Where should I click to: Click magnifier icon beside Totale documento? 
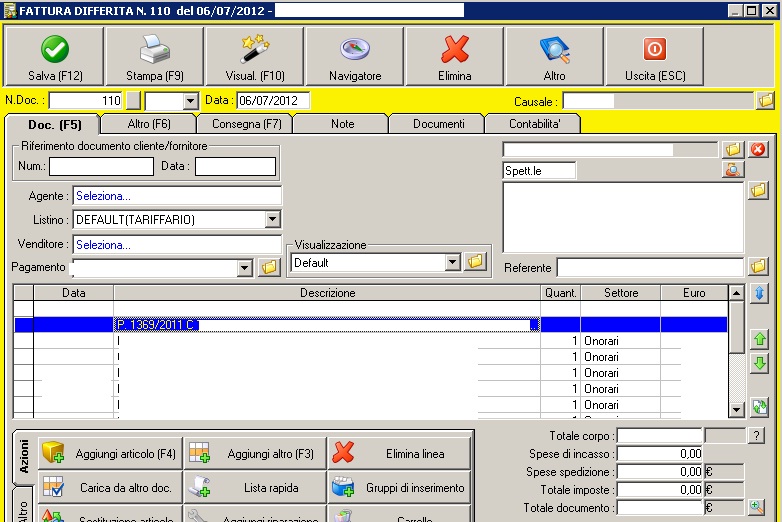coord(756,508)
